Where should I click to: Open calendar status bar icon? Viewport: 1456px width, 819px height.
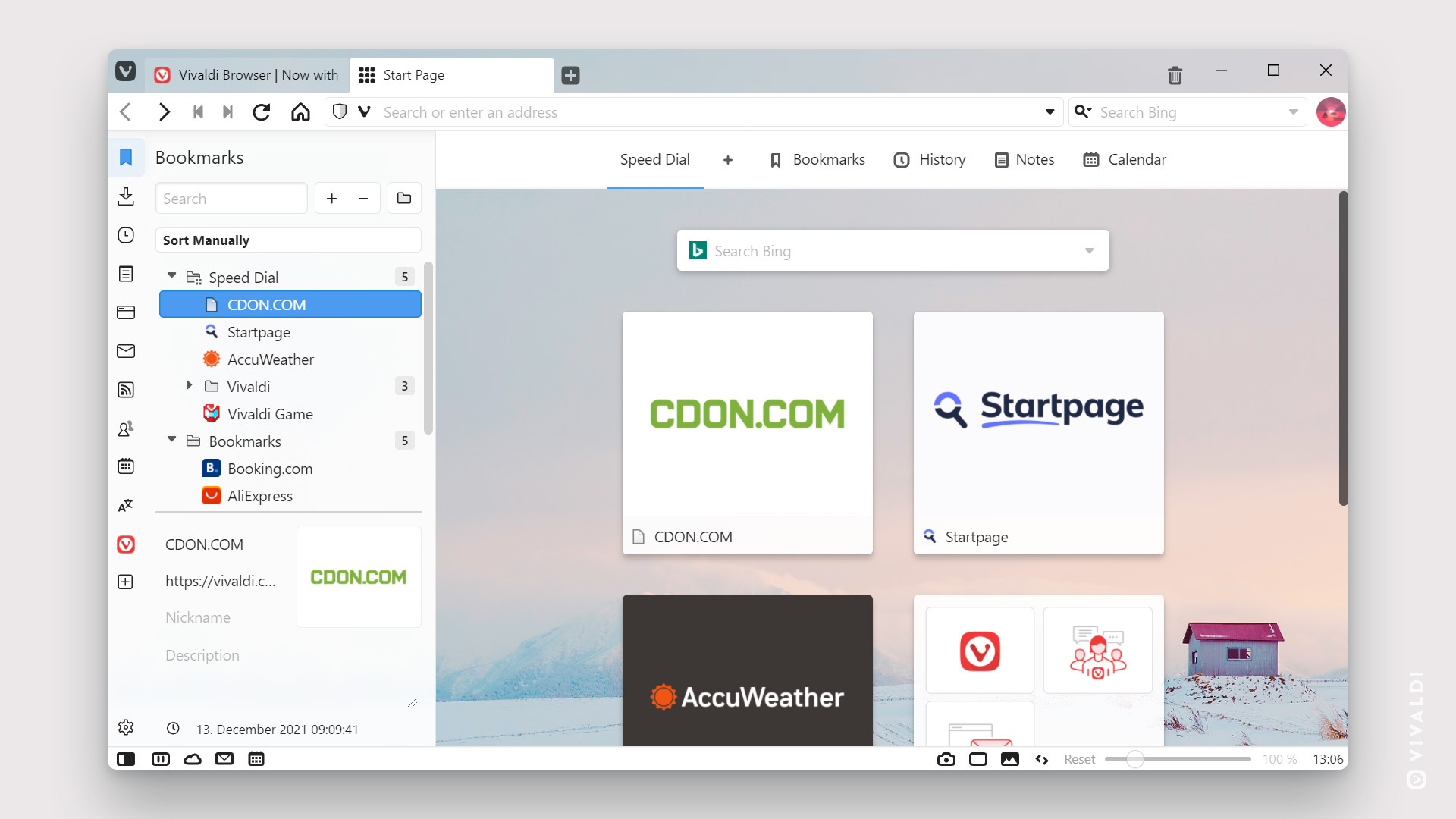pyautogui.click(x=256, y=758)
